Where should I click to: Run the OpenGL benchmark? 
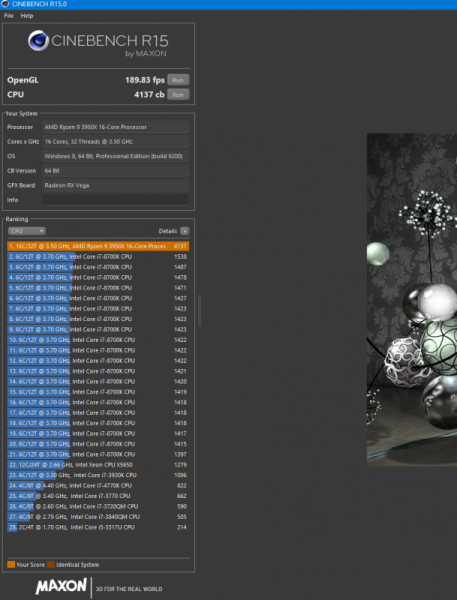[x=178, y=80]
